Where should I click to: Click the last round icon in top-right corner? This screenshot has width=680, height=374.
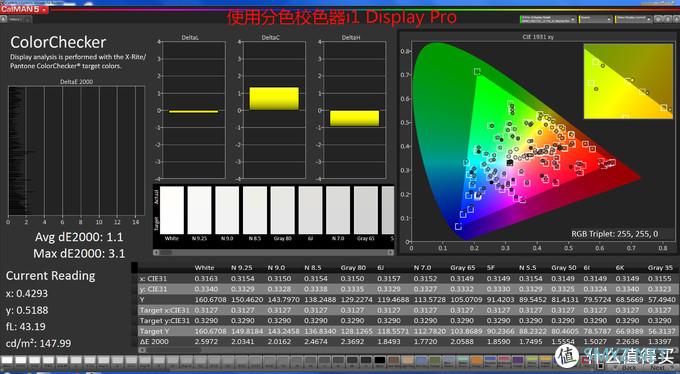[676, 20]
